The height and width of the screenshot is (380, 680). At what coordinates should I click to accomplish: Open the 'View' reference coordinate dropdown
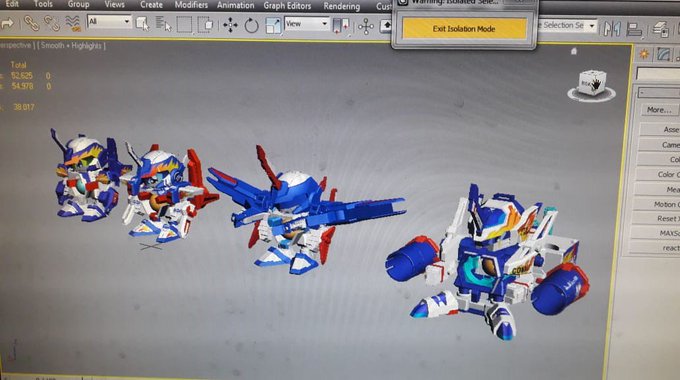click(307, 24)
